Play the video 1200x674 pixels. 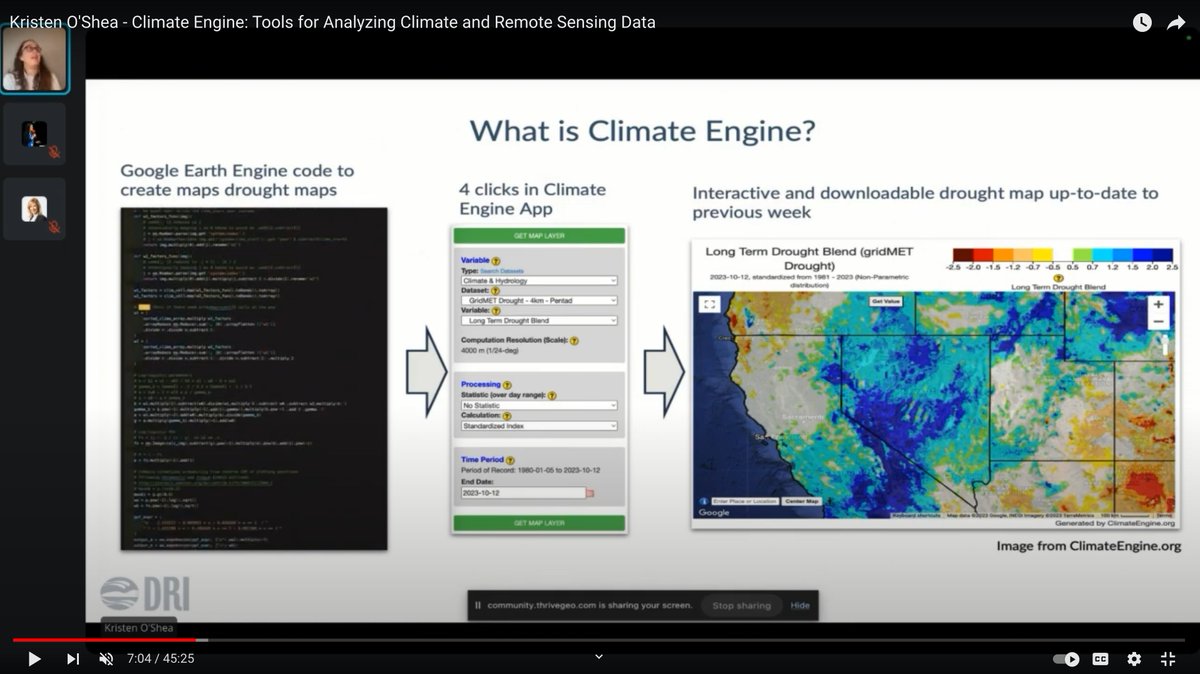(34, 659)
